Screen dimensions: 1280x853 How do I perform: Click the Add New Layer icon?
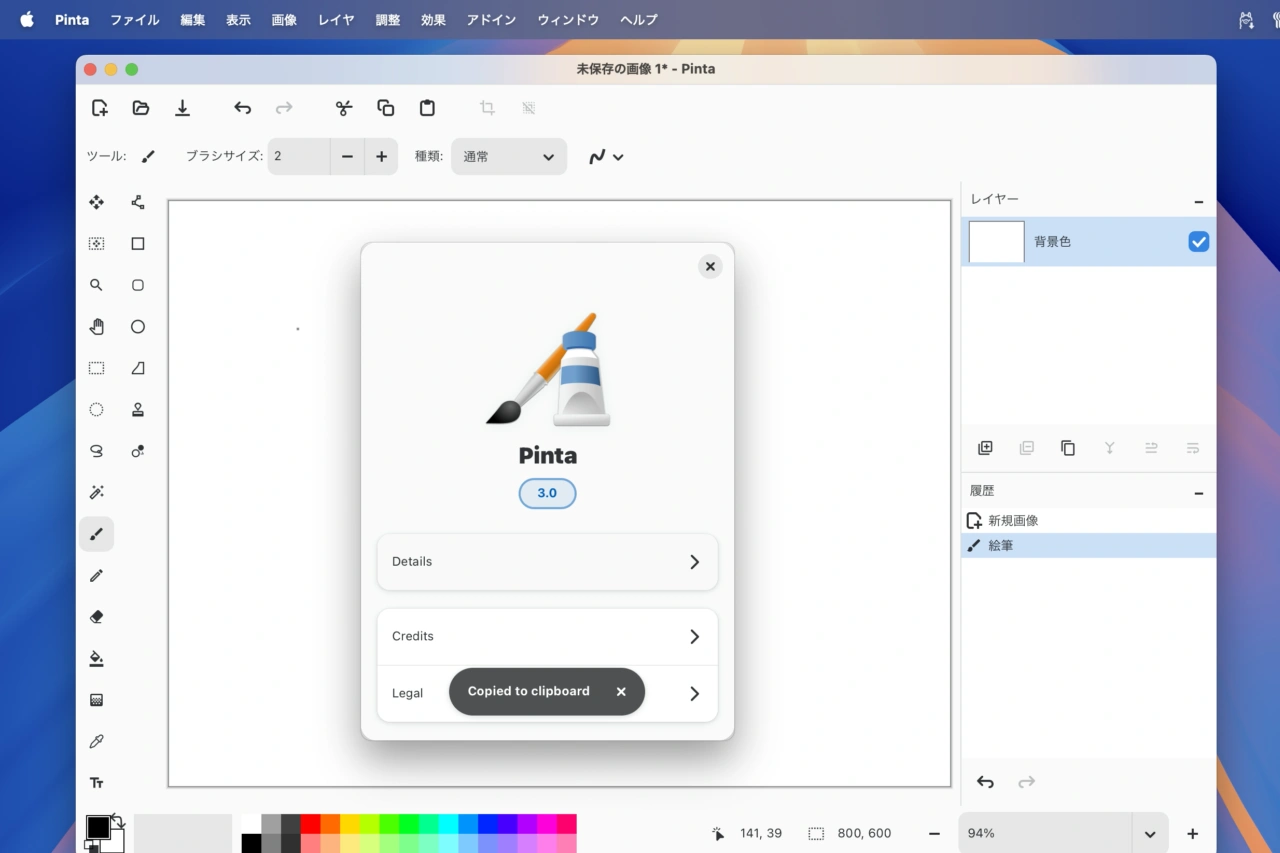pos(985,448)
